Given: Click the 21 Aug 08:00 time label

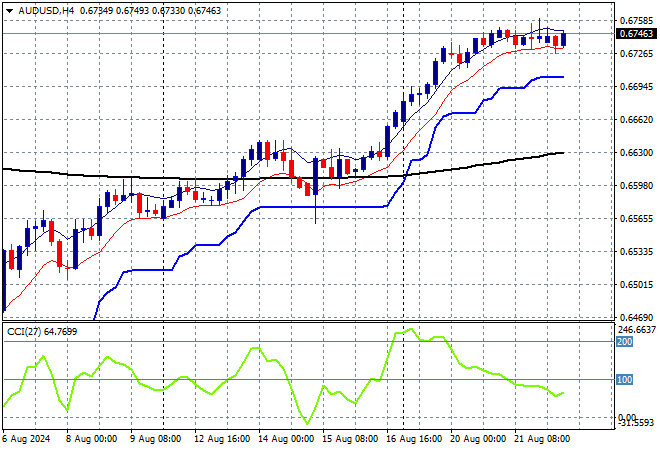Looking at the screenshot, I should pyautogui.click(x=539, y=438).
